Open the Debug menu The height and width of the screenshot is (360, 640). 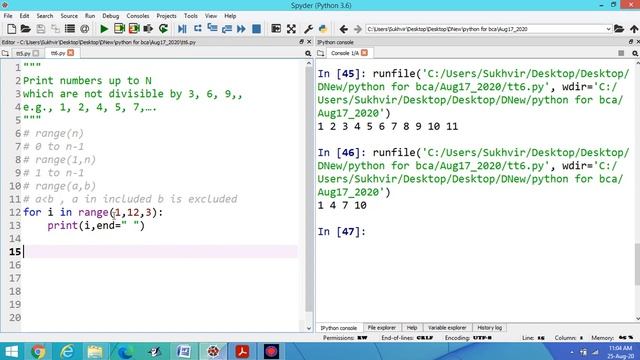[111, 16]
